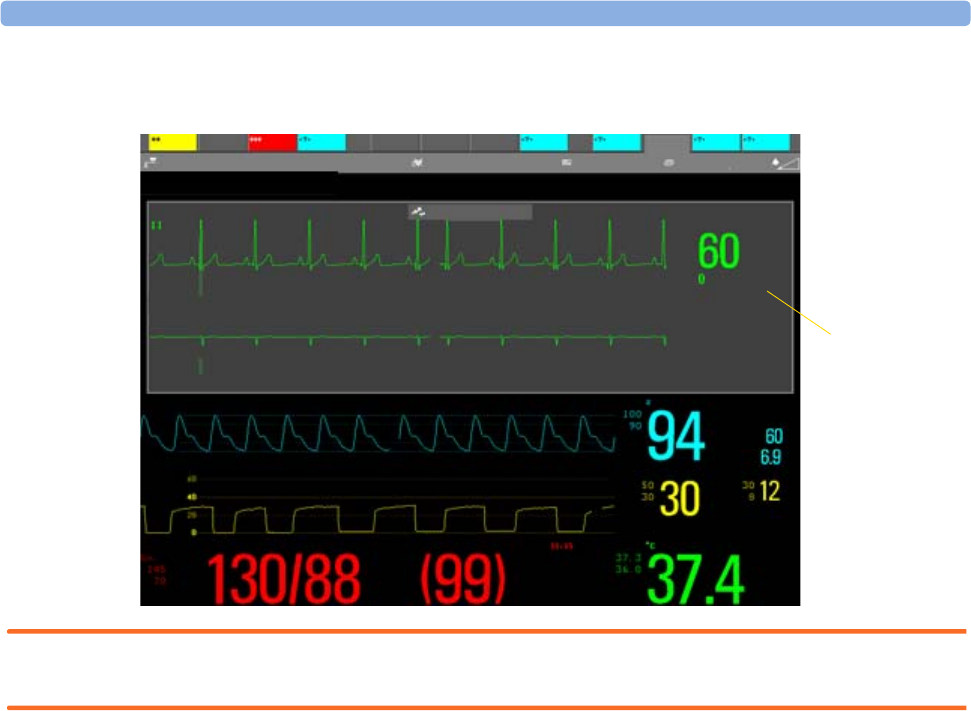Select the etCO2 alarm limits 50 30
Screen dimensions: 971x711
648,491
